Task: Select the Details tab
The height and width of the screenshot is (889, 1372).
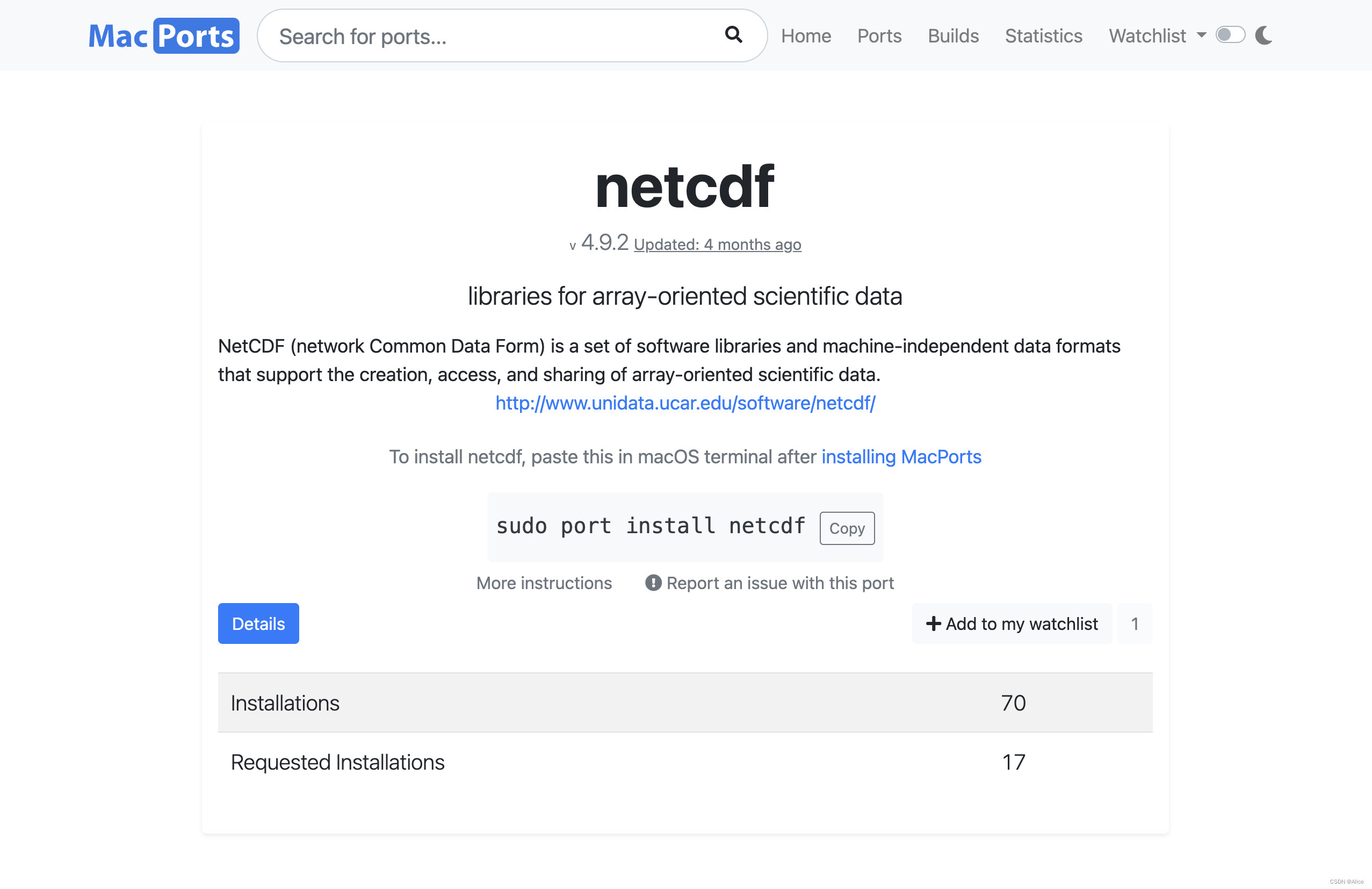Action: pyautogui.click(x=258, y=623)
